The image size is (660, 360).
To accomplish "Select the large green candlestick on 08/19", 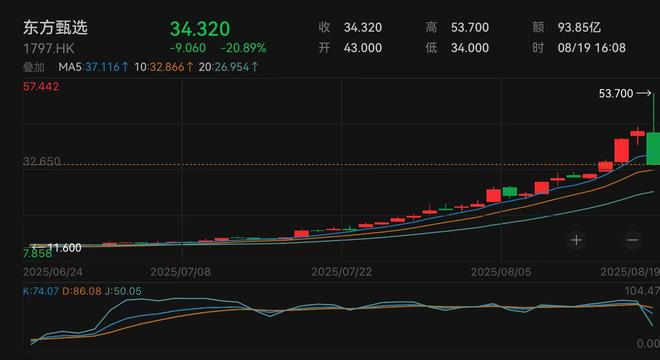I will pos(653,149).
